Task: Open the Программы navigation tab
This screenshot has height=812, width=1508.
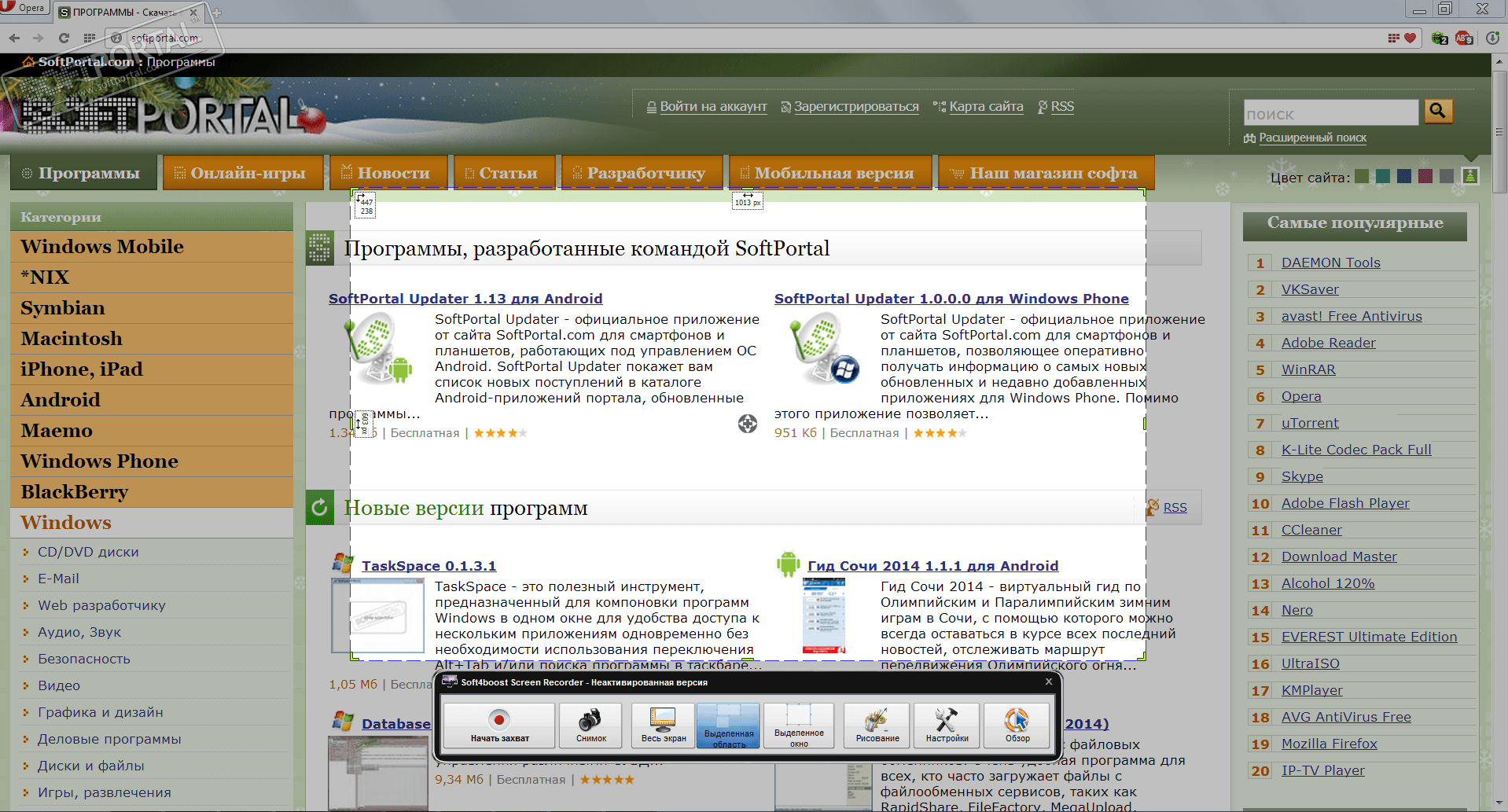Action: 84,173
